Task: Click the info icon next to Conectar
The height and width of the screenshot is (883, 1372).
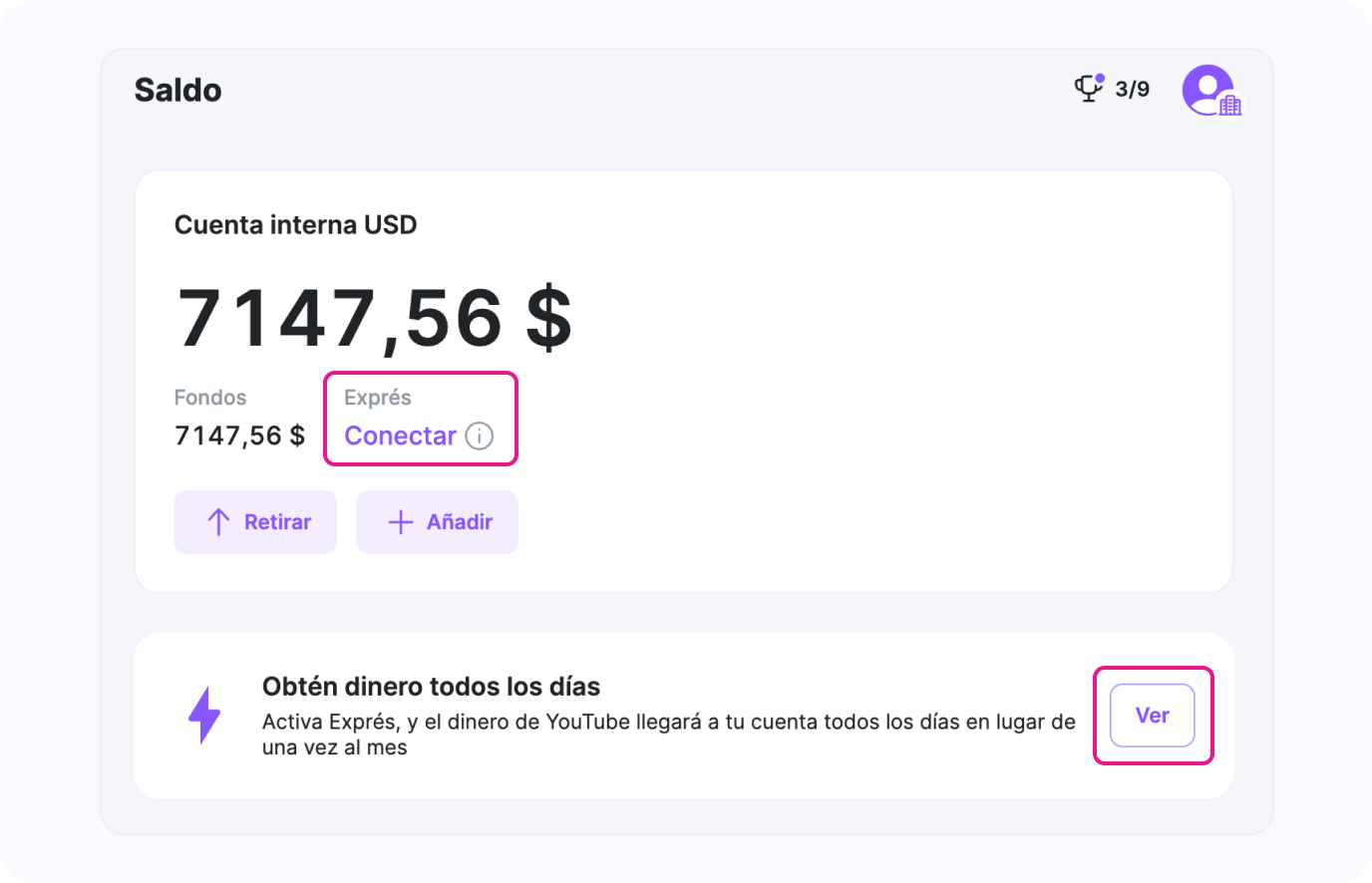Action: [x=480, y=437]
